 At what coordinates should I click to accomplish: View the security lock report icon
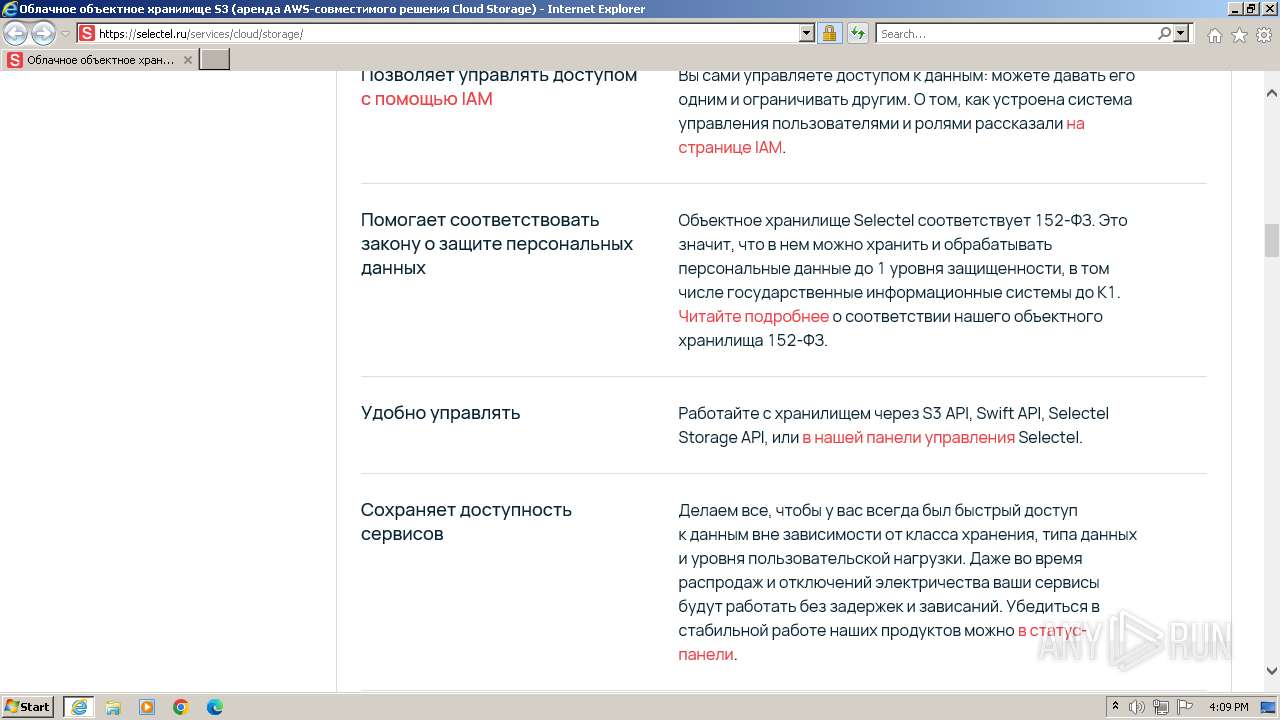tap(829, 34)
